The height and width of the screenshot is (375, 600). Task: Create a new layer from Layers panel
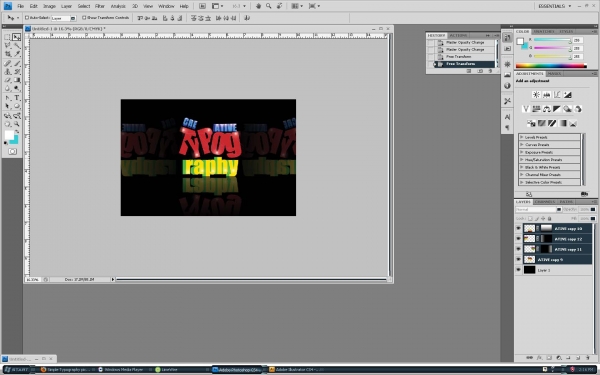[x=578, y=358]
